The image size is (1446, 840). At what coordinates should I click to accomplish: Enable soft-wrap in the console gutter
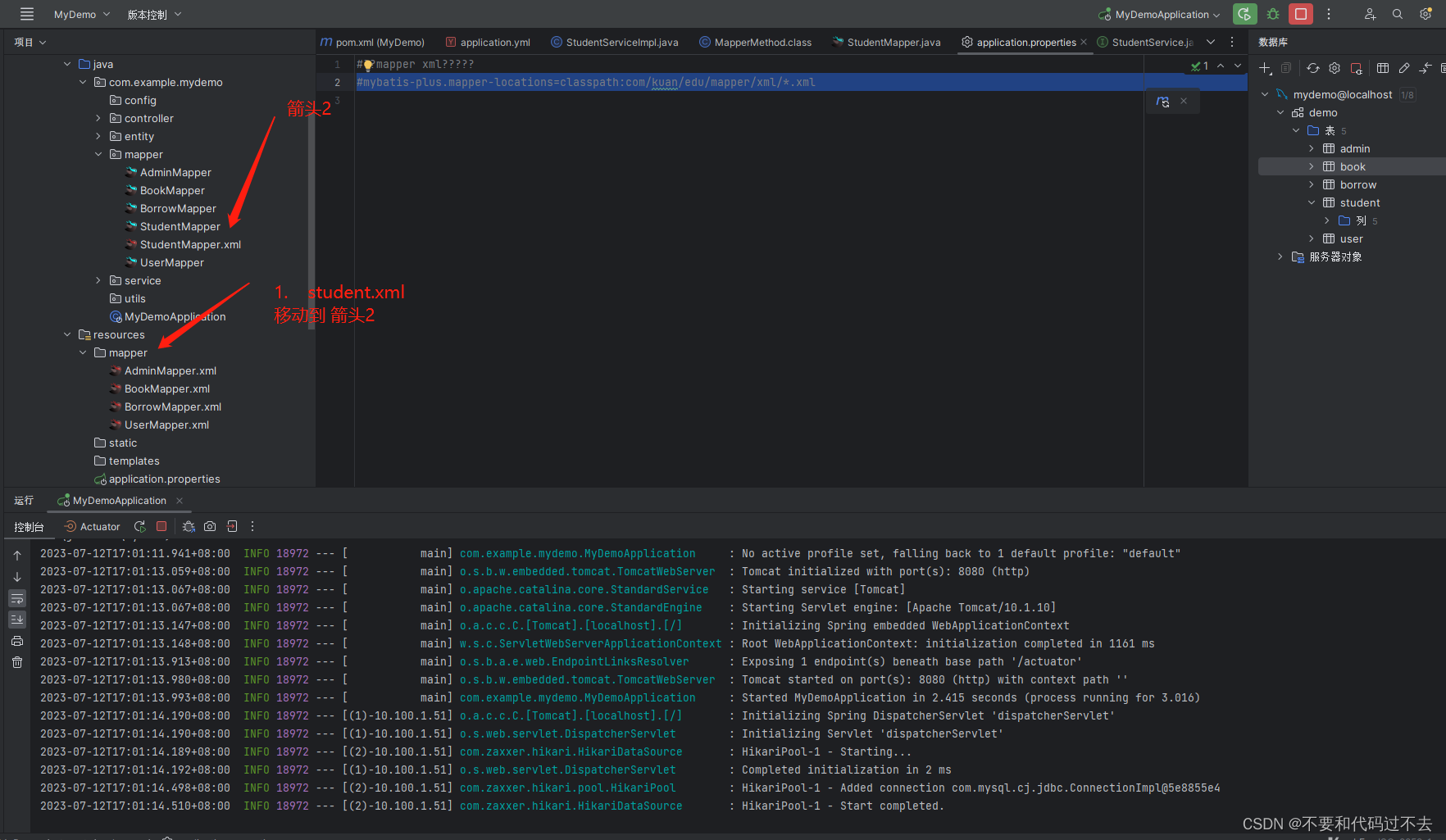pos(16,598)
